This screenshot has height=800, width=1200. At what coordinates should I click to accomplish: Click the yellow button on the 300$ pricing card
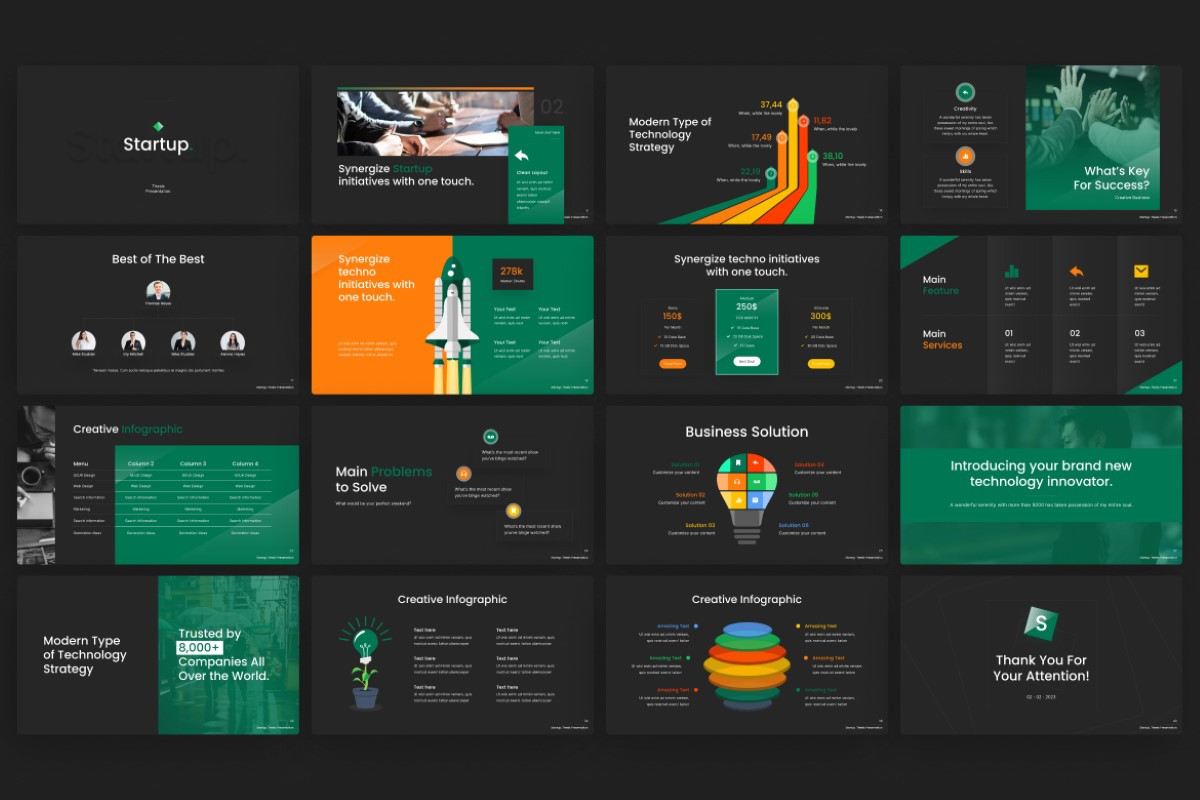[821, 364]
